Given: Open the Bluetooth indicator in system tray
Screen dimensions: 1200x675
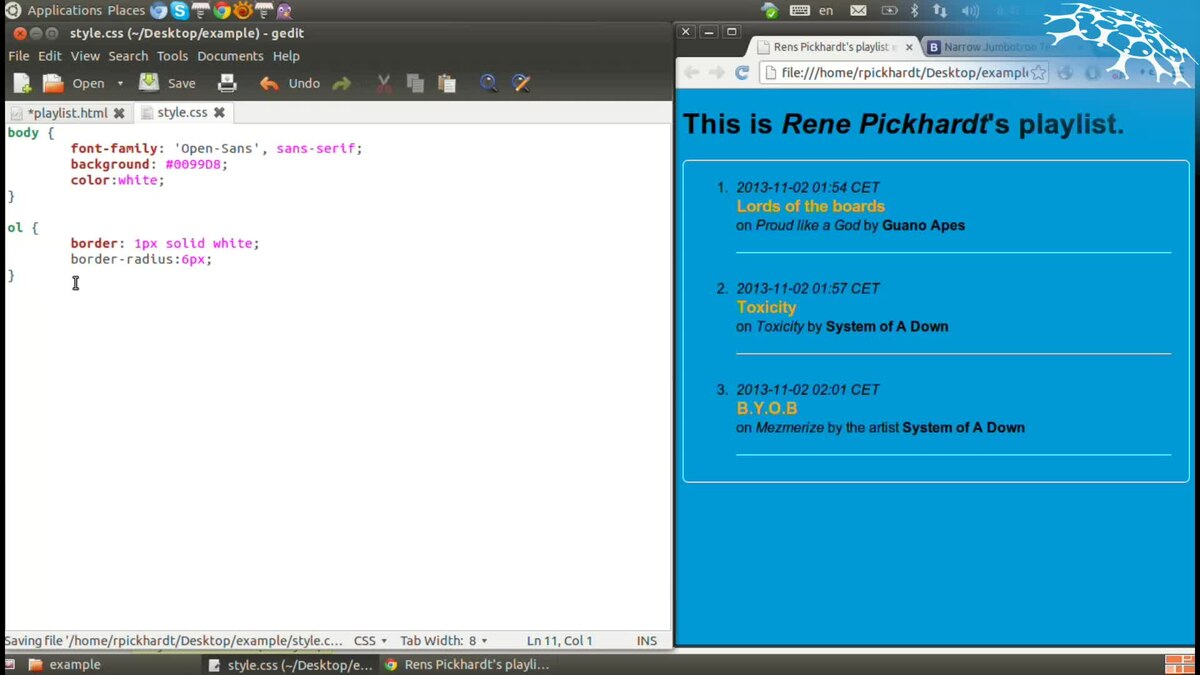Looking at the screenshot, I should pos(913,11).
